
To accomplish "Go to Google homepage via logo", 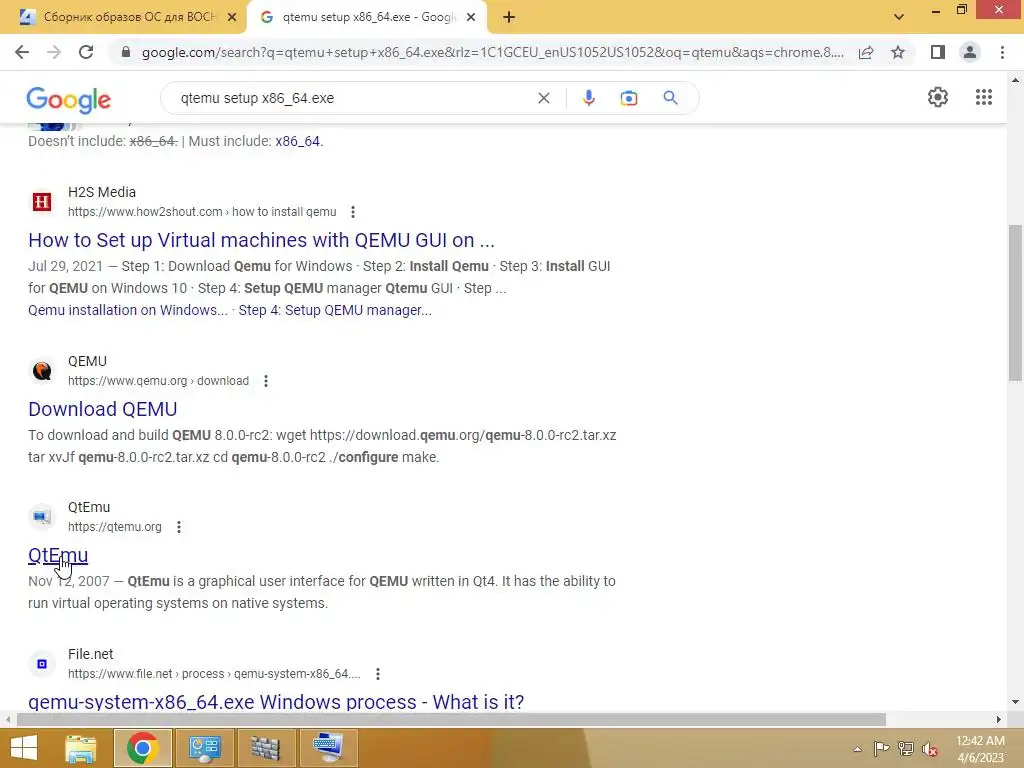I will 69,100.
